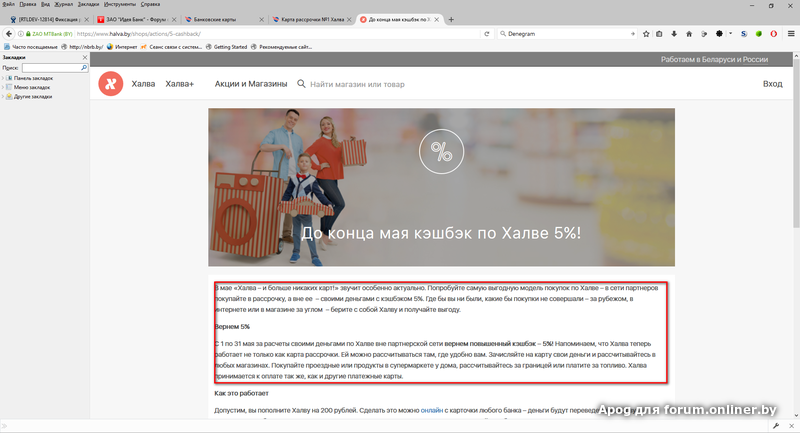Viewport: 800px width, 433px height.
Task: Close the bottom developer bar
Action: 792,426
